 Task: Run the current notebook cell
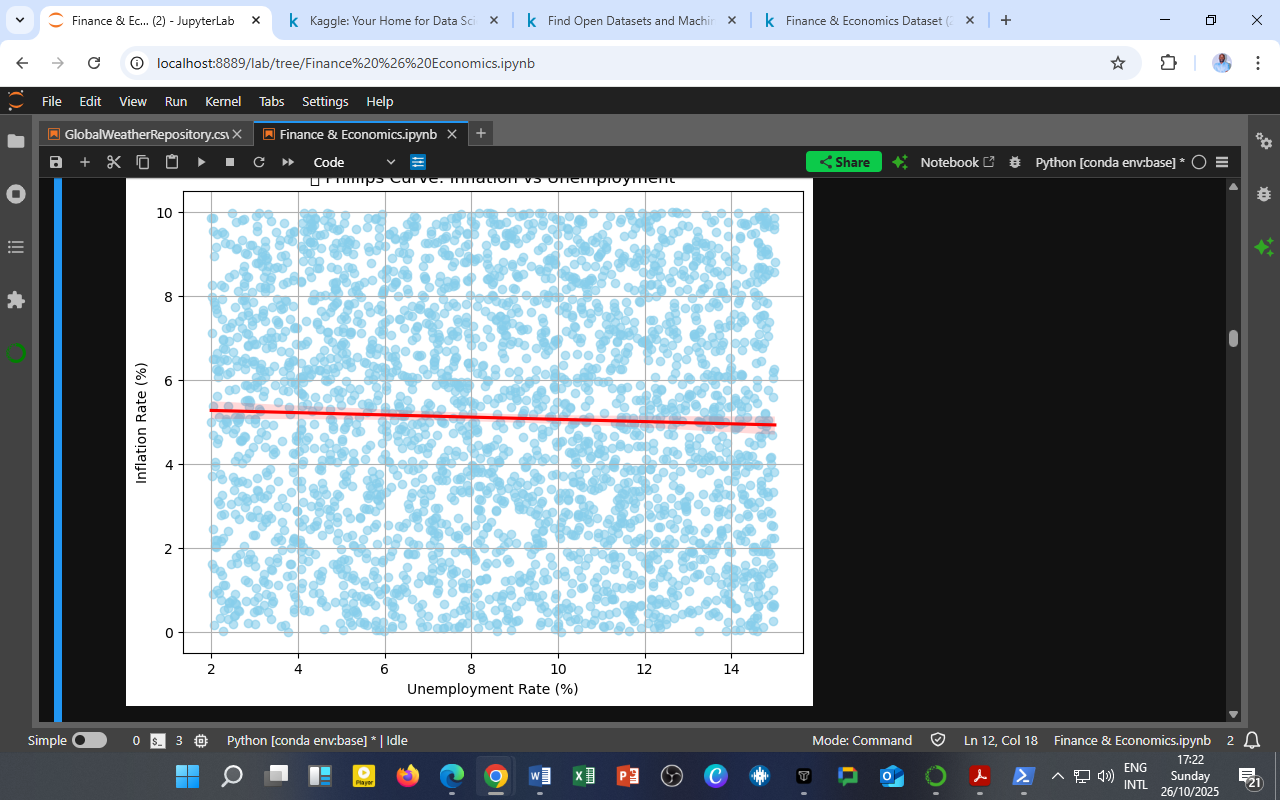(x=200, y=161)
